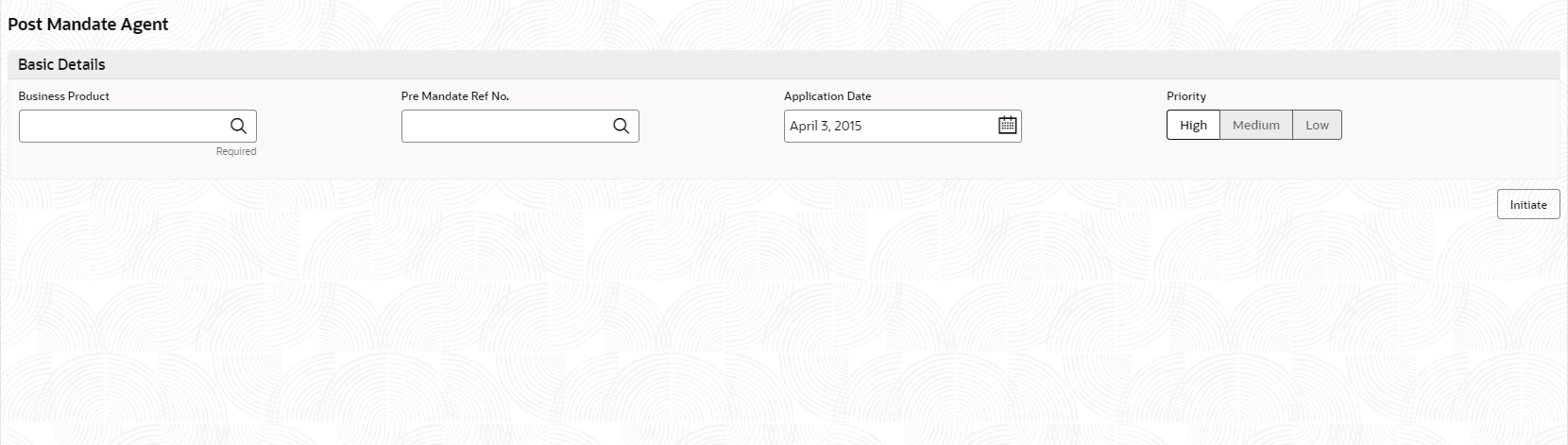Screen dimensions: 1568x445
Task: Click the Post Mandate Agent title
Action: [x=88, y=25]
